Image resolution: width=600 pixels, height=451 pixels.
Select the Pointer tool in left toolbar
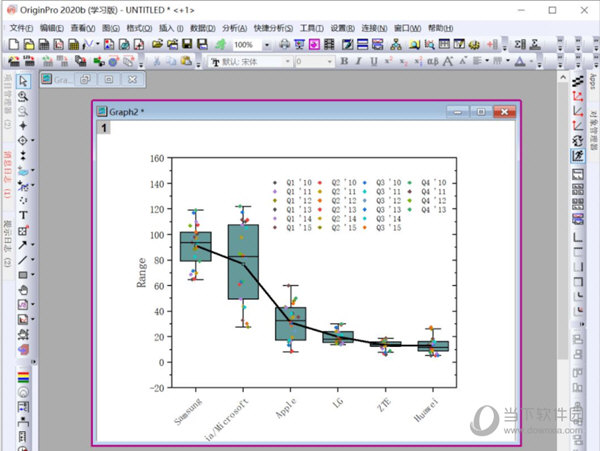[x=23, y=82]
